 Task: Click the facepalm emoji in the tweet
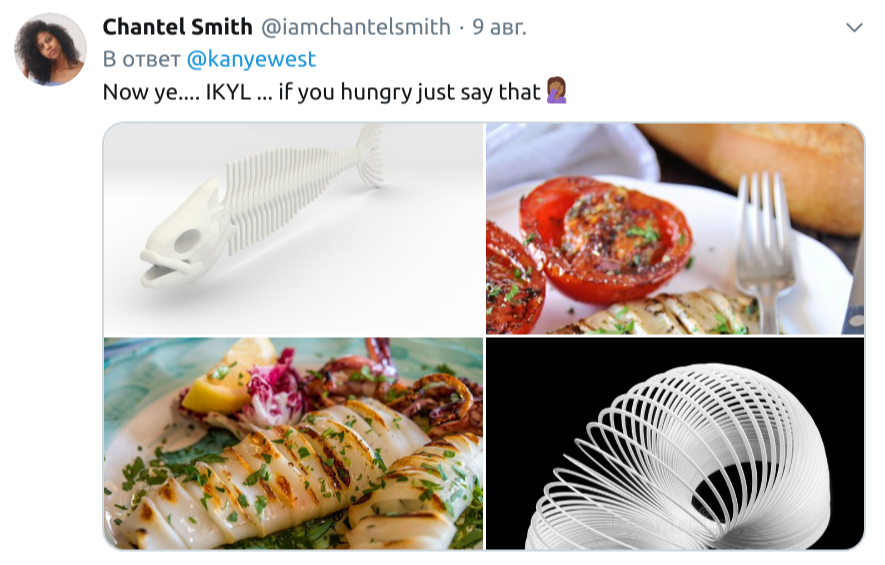[x=557, y=91]
